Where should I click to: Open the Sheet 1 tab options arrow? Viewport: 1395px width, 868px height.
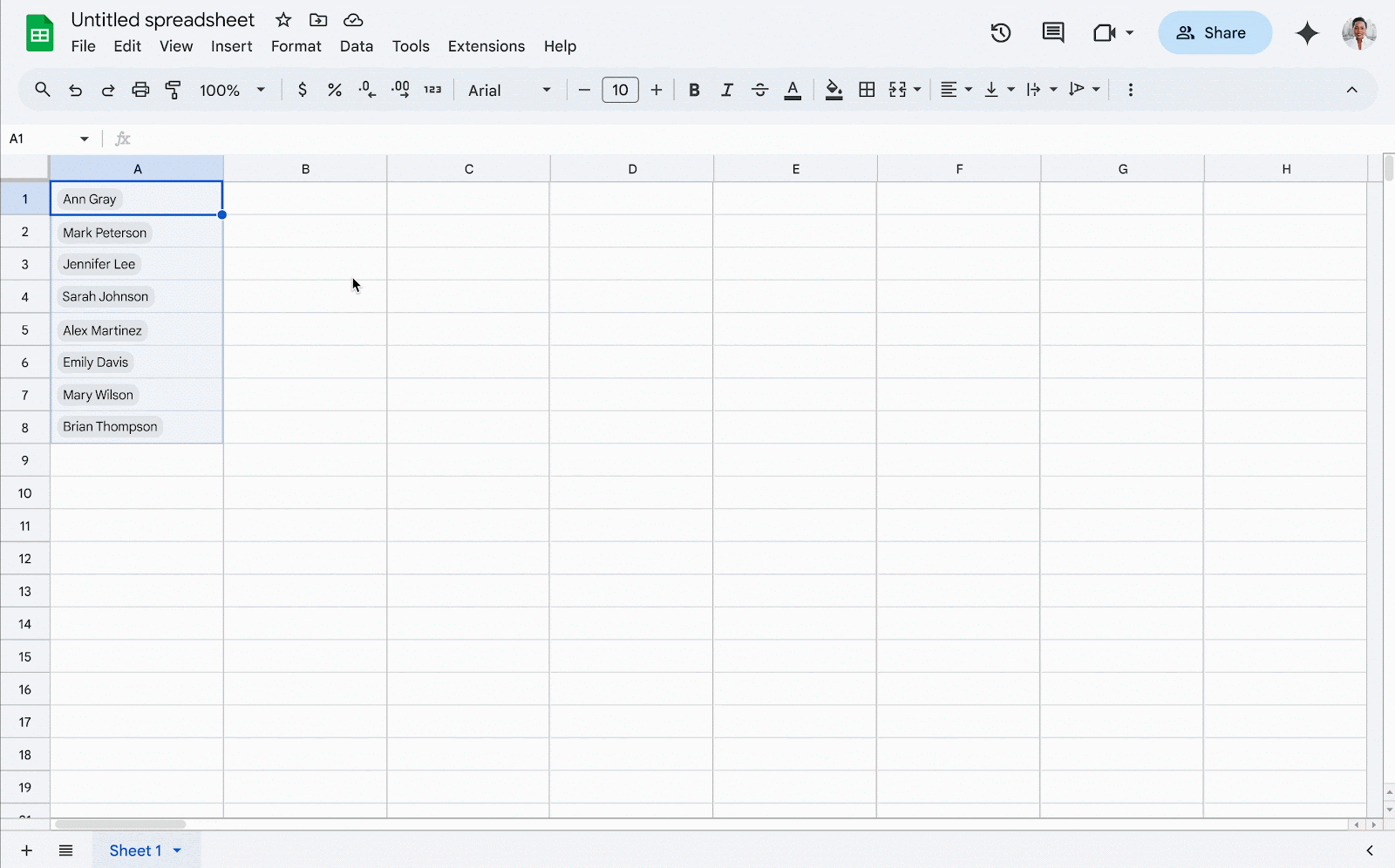click(177, 851)
